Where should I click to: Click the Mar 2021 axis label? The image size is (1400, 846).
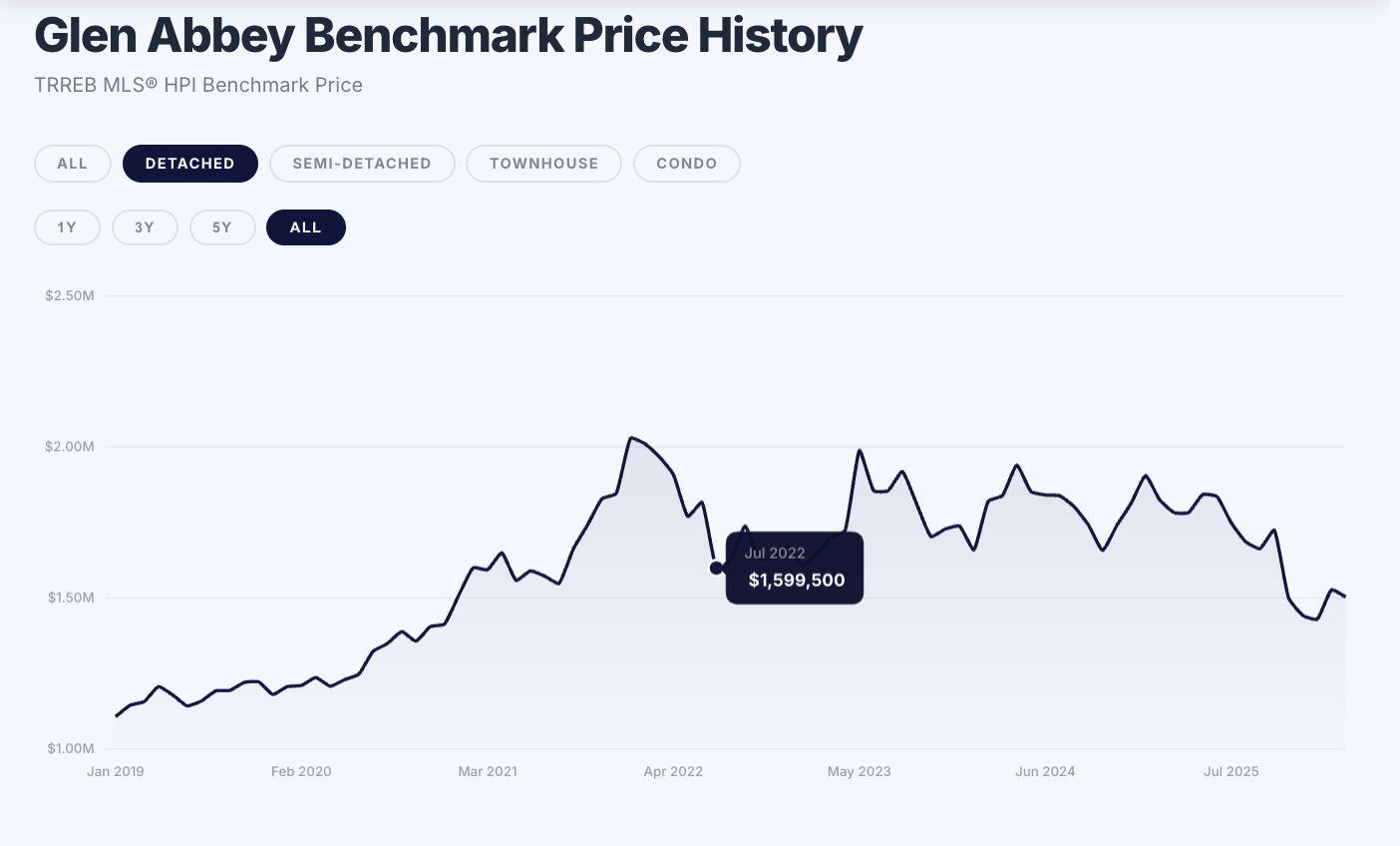[x=488, y=771]
